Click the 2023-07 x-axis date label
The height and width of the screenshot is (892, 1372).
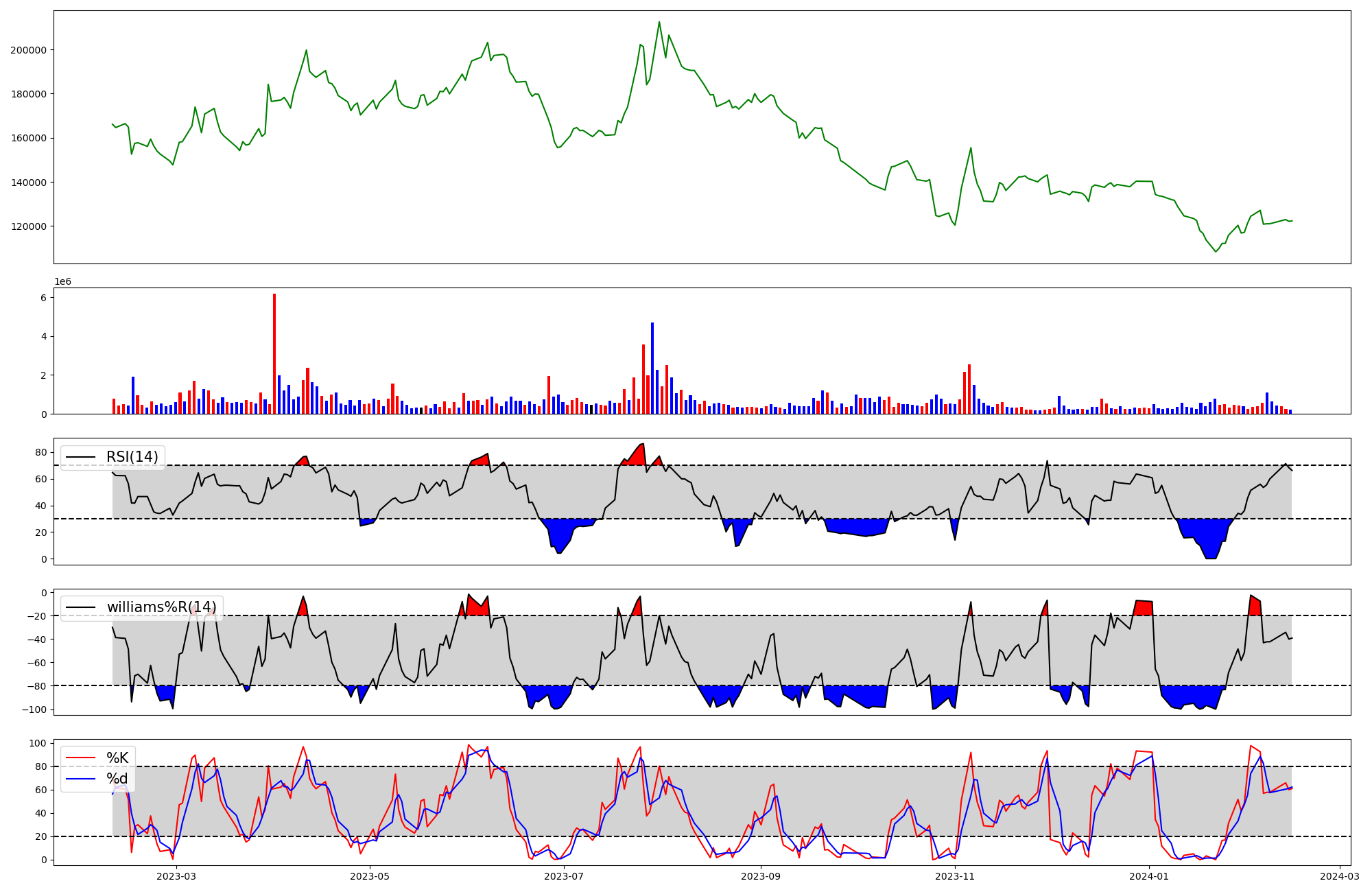(565, 876)
